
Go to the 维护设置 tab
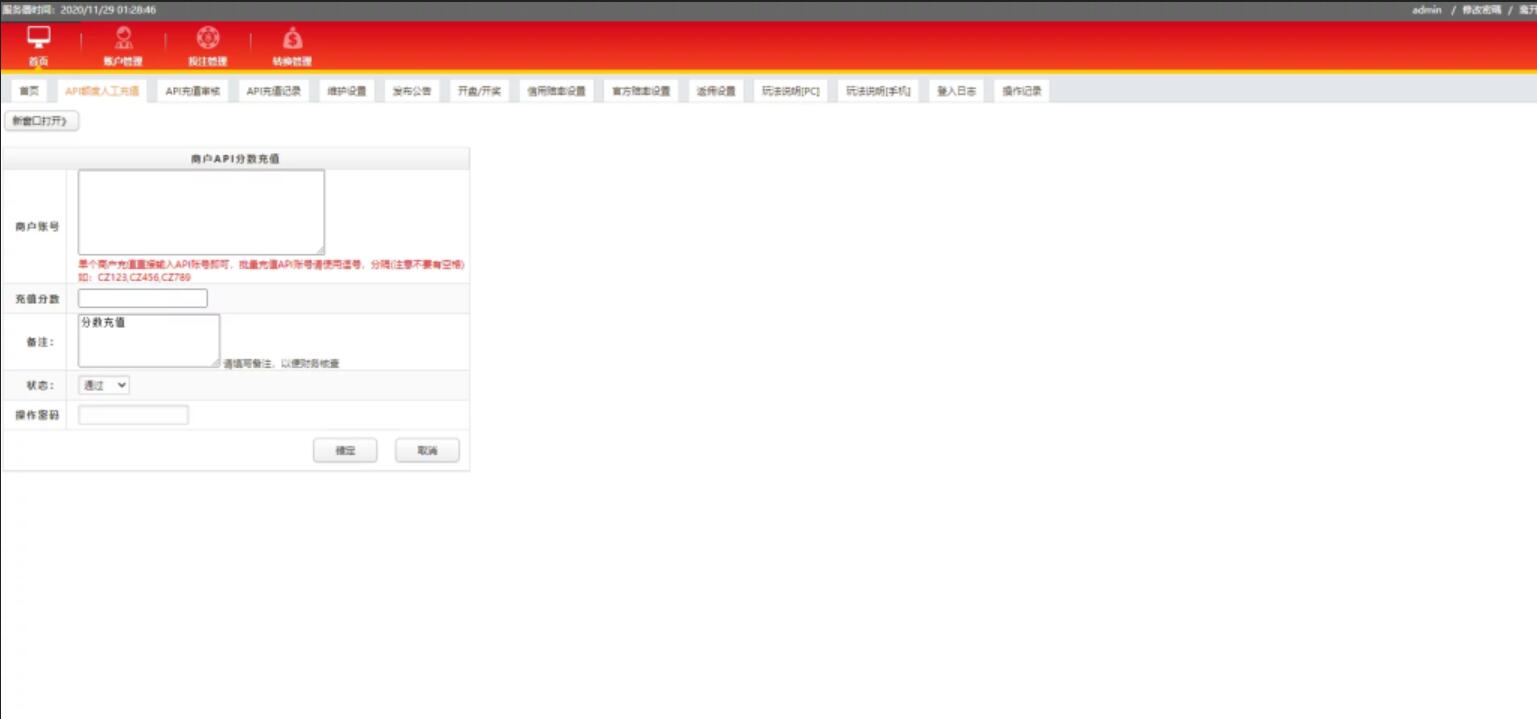(x=346, y=91)
